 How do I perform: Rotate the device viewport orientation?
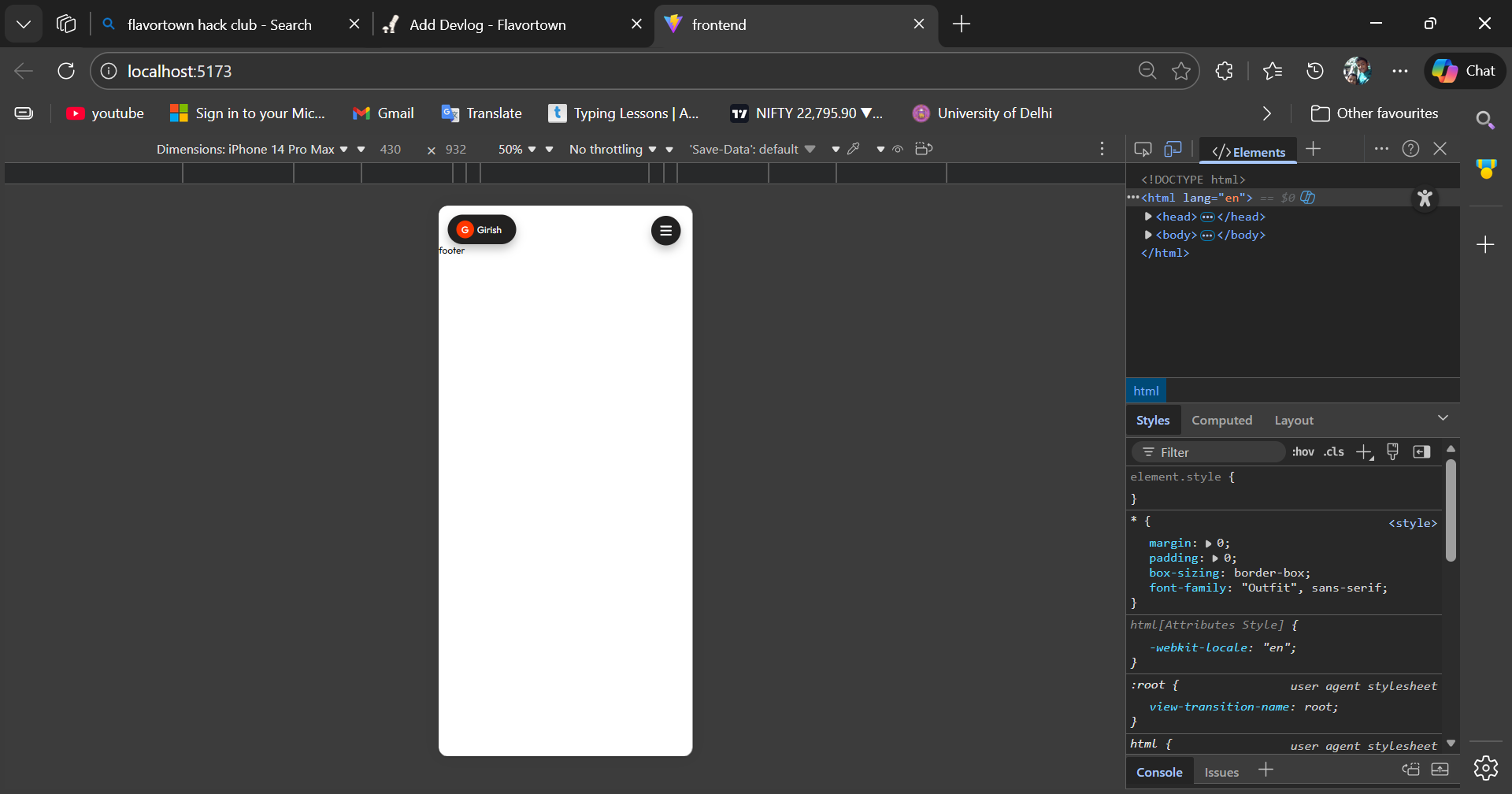(924, 149)
